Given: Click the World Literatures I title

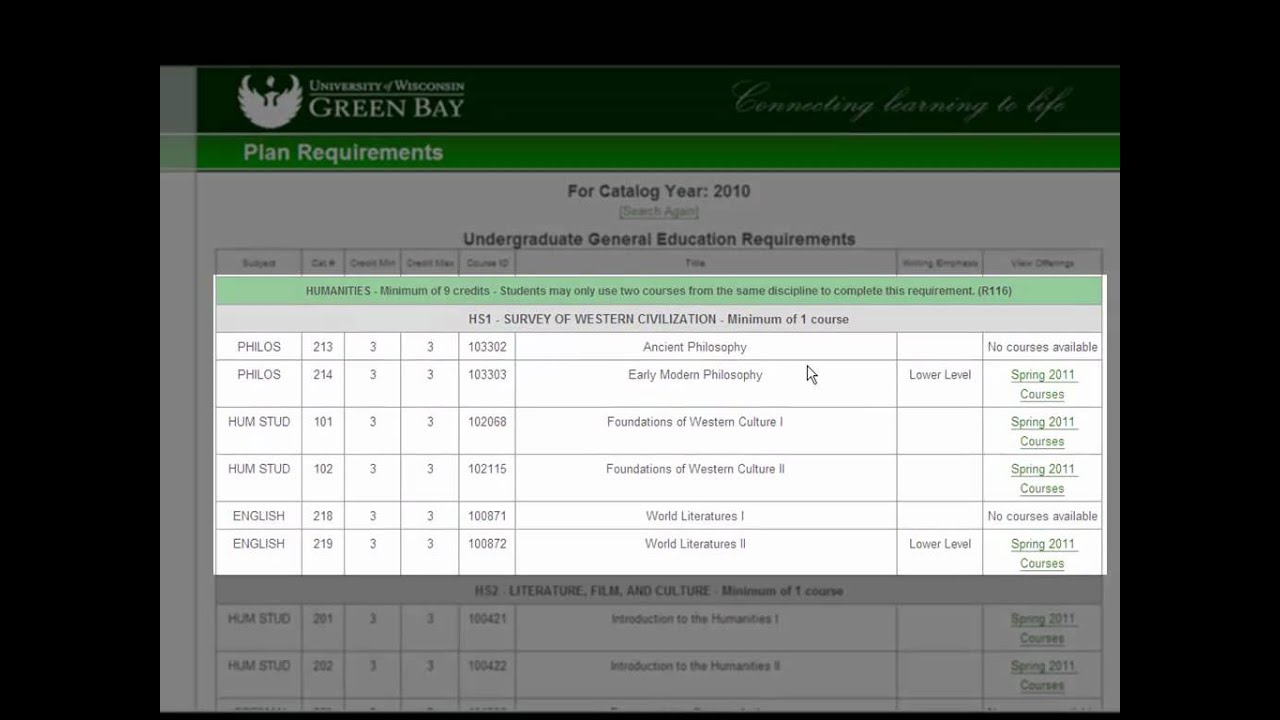Looking at the screenshot, I should [695, 516].
